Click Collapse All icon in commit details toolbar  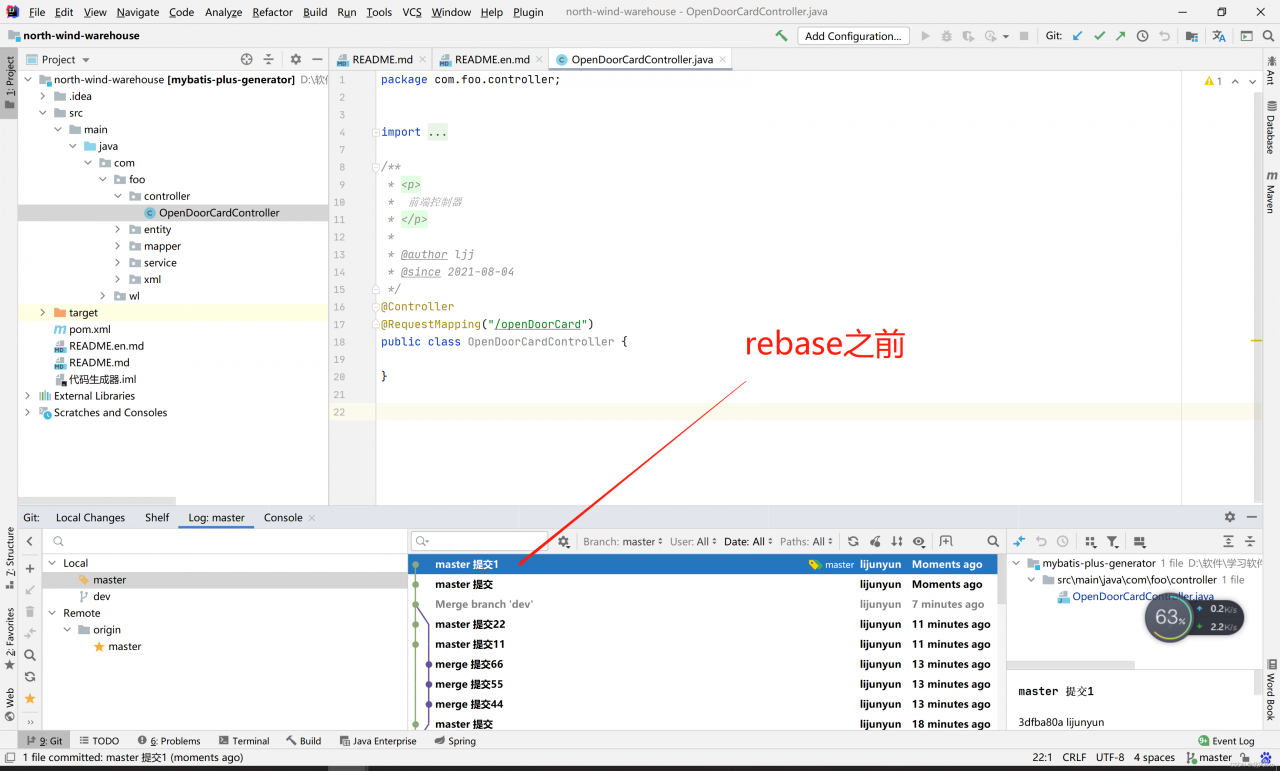[x=1250, y=541]
